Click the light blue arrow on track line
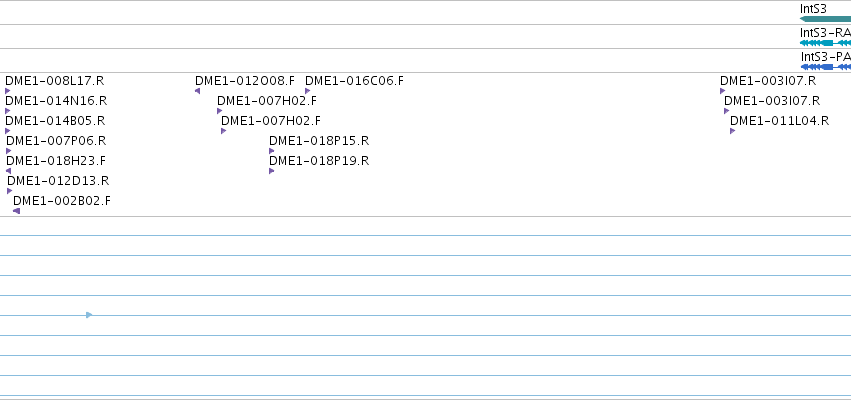851x400 pixels. pyautogui.click(x=90, y=315)
